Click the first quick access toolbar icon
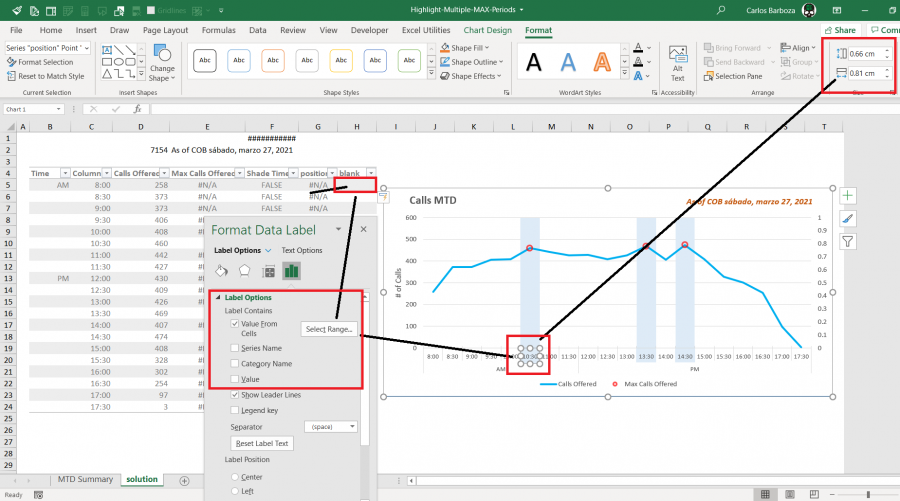Image resolution: width=900 pixels, height=501 pixels. pyautogui.click(x=17, y=10)
